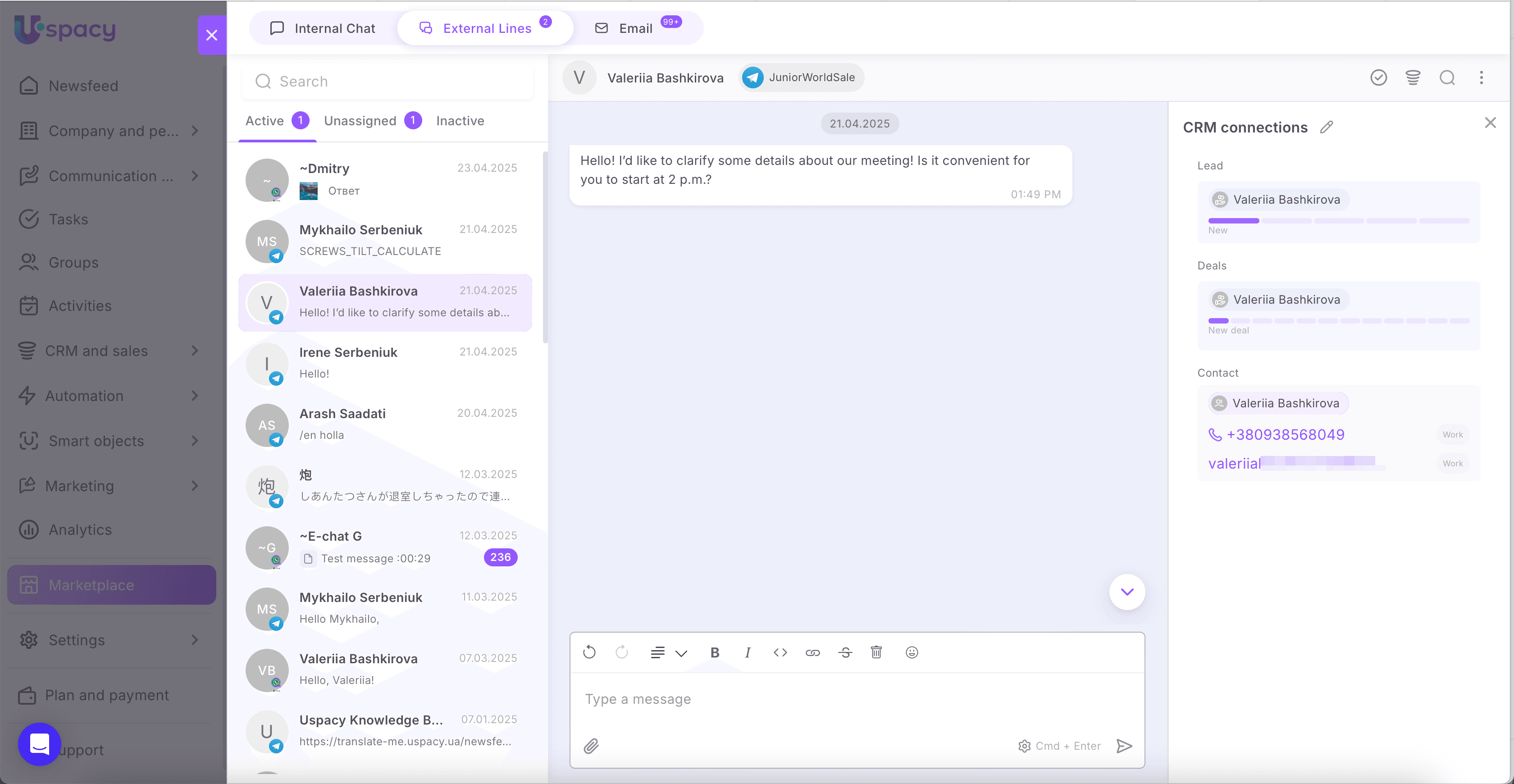The width and height of the screenshot is (1514, 784).
Task: Call the number +380938568049
Action: pyautogui.click(x=1286, y=434)
